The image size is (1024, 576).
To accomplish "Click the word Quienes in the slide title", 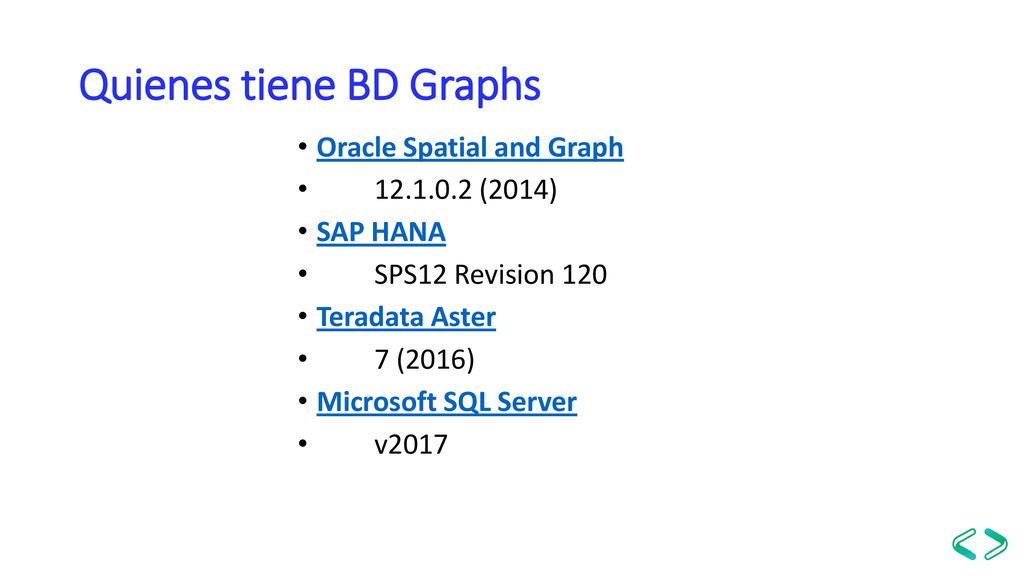I will tap(155, 86).
